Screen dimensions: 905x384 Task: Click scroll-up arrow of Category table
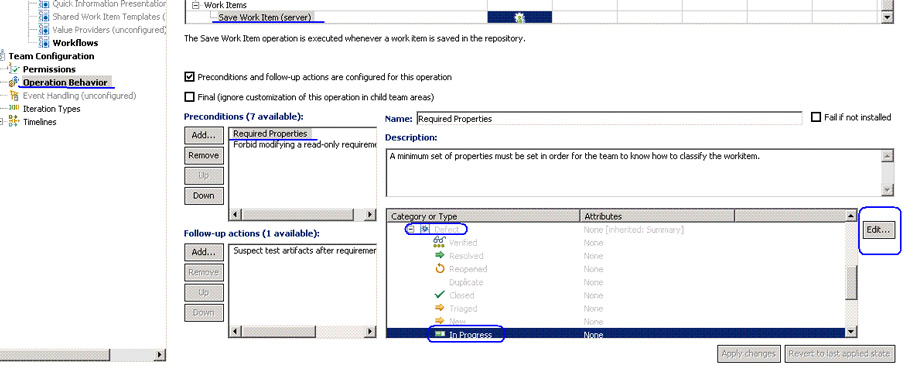[x=851, y=216]
